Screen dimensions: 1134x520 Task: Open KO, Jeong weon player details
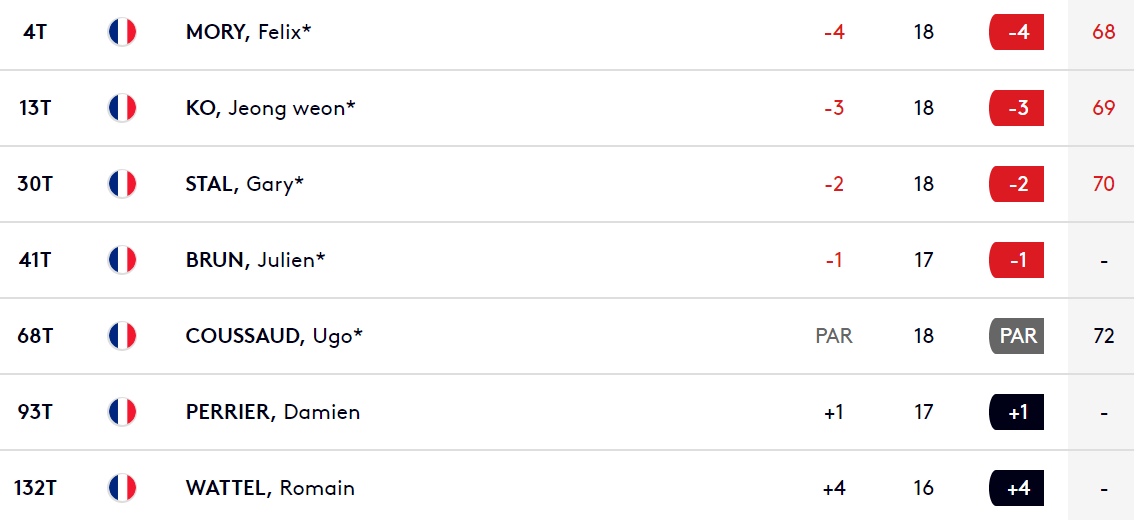click(x=270, y=108)
